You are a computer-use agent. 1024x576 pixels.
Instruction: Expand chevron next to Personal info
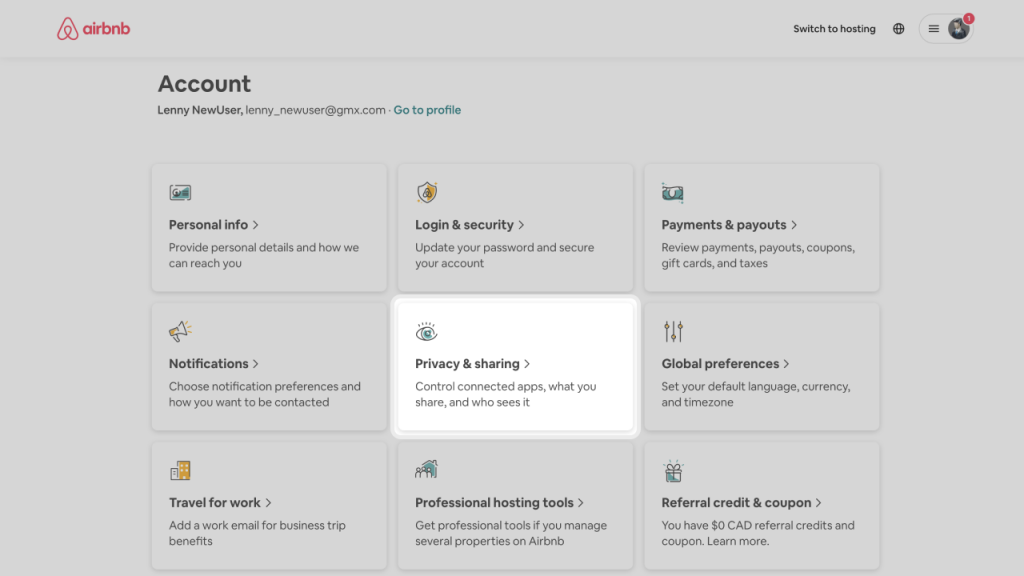pyautogui.click(x=255, y=225)
